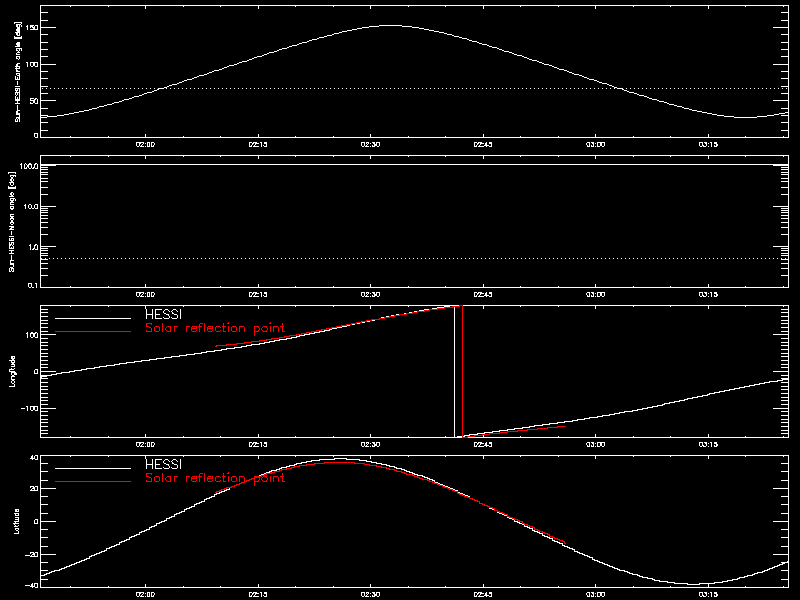800x600 pixels.
Task: Click the 10.0 tick label in the Noon angle plot
Action: coord(31,207)
